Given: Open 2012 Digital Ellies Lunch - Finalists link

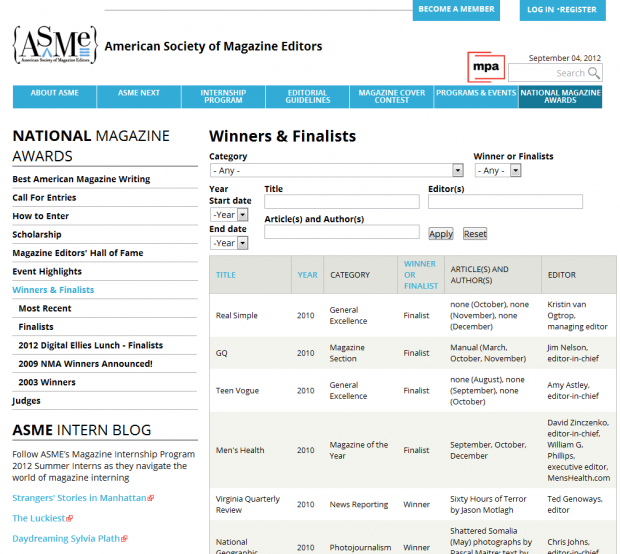Looking at the screenshot, I should (91, 345).
